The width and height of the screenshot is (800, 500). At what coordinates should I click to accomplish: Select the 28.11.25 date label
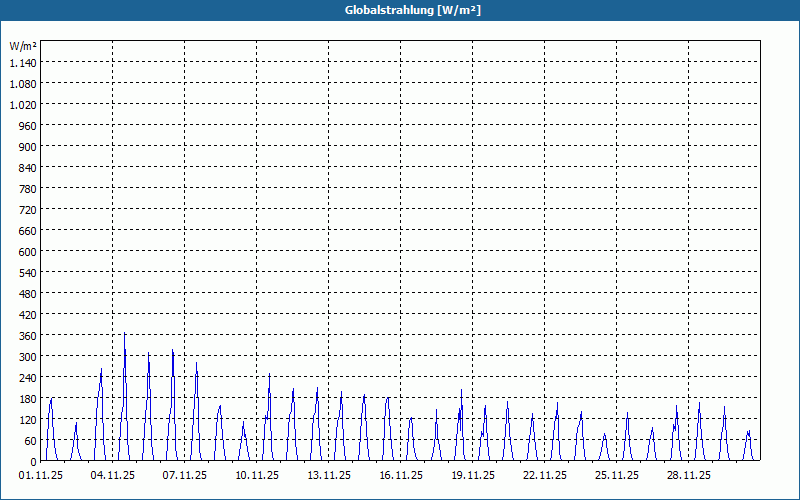pyautogui.click(x=688, y=476)
